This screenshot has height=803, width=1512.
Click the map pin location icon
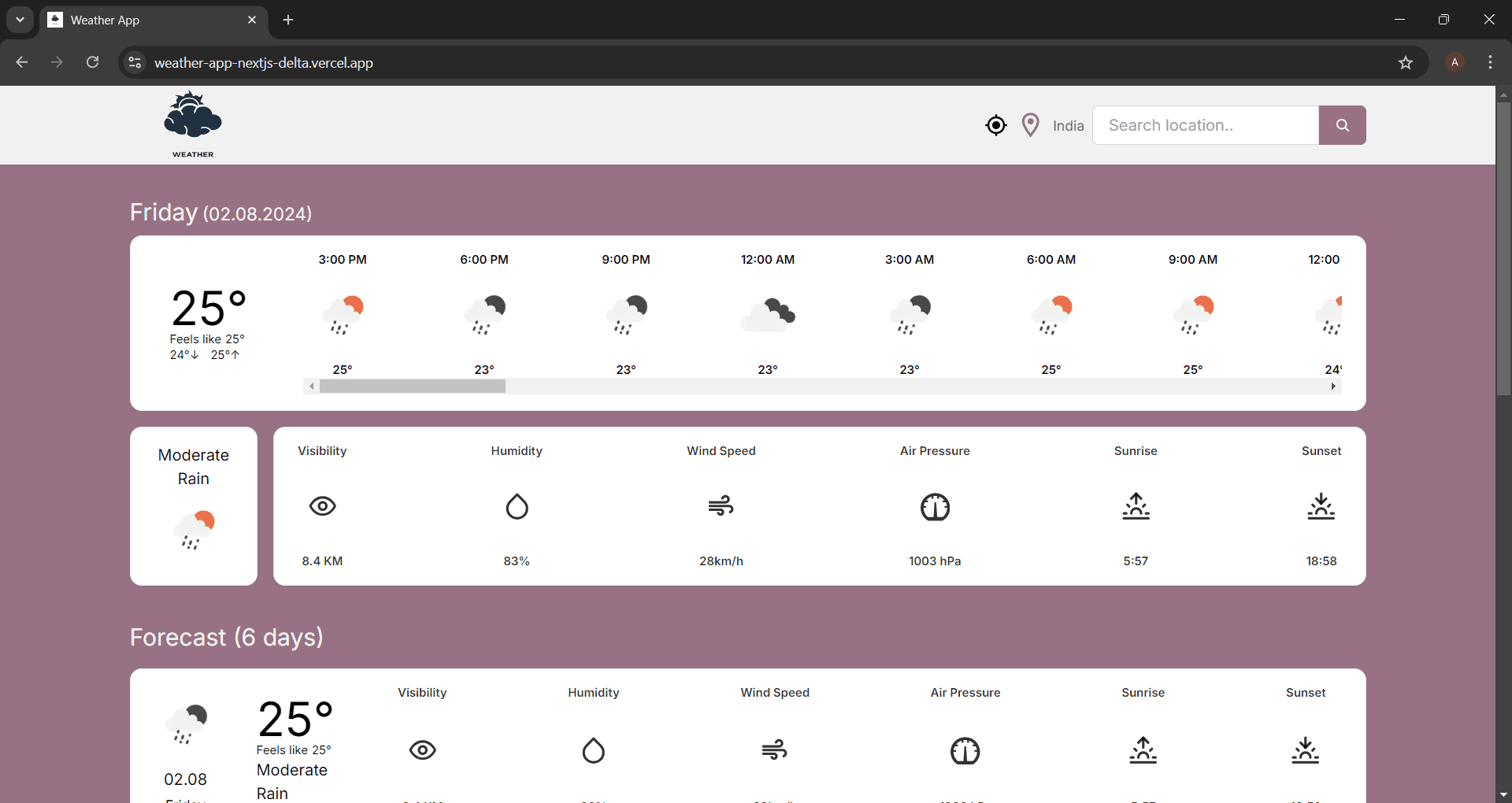point(1030,125)
